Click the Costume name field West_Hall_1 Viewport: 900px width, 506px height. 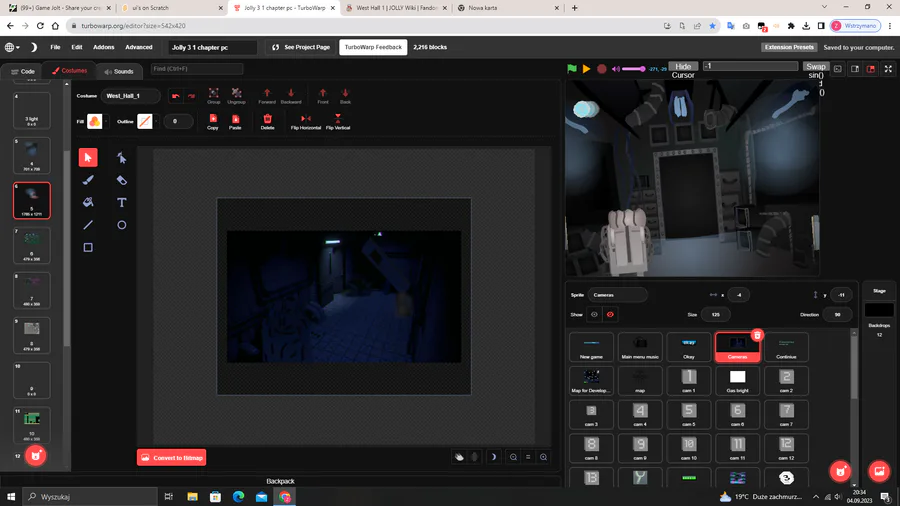130,96
